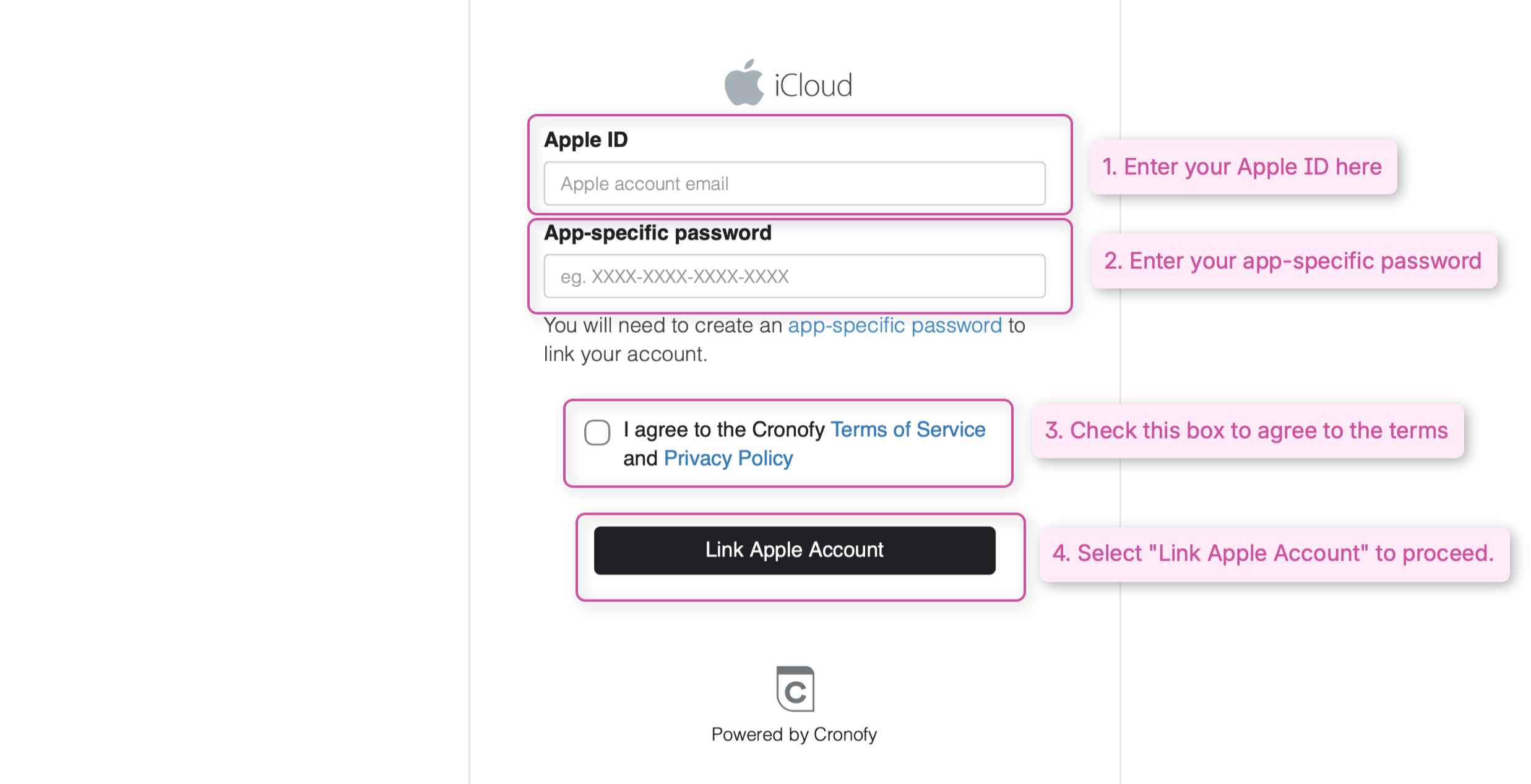Focus the app-specific password input field
The height and width of the screenshot is (784, 1531).
pos(795,276)
